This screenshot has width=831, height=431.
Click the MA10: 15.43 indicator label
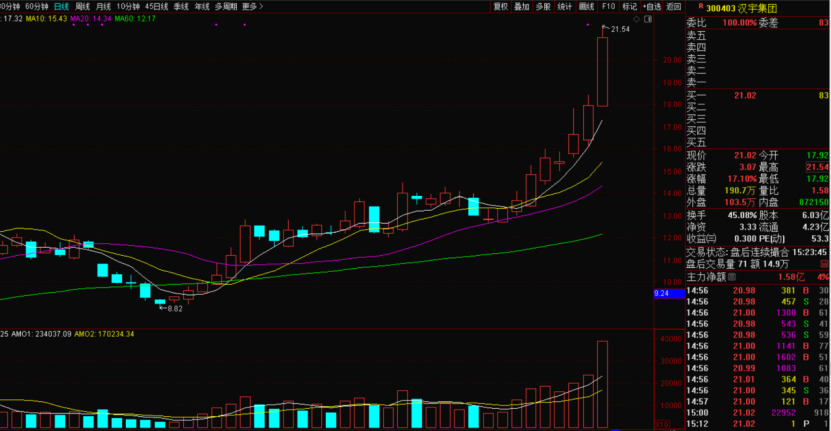(x=47, y=19)
